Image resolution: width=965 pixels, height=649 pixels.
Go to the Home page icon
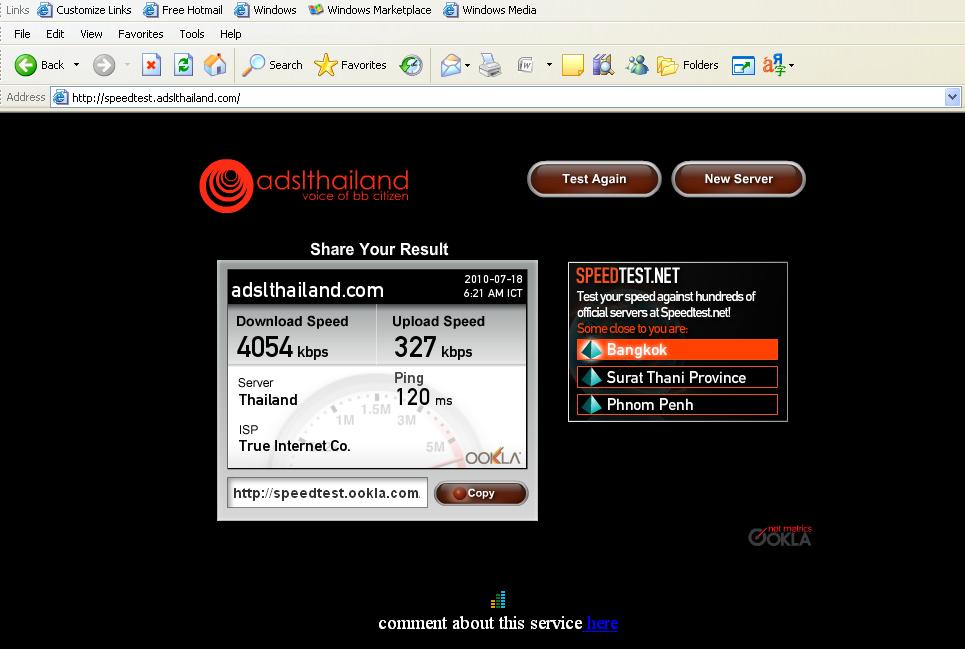[214, 65]
